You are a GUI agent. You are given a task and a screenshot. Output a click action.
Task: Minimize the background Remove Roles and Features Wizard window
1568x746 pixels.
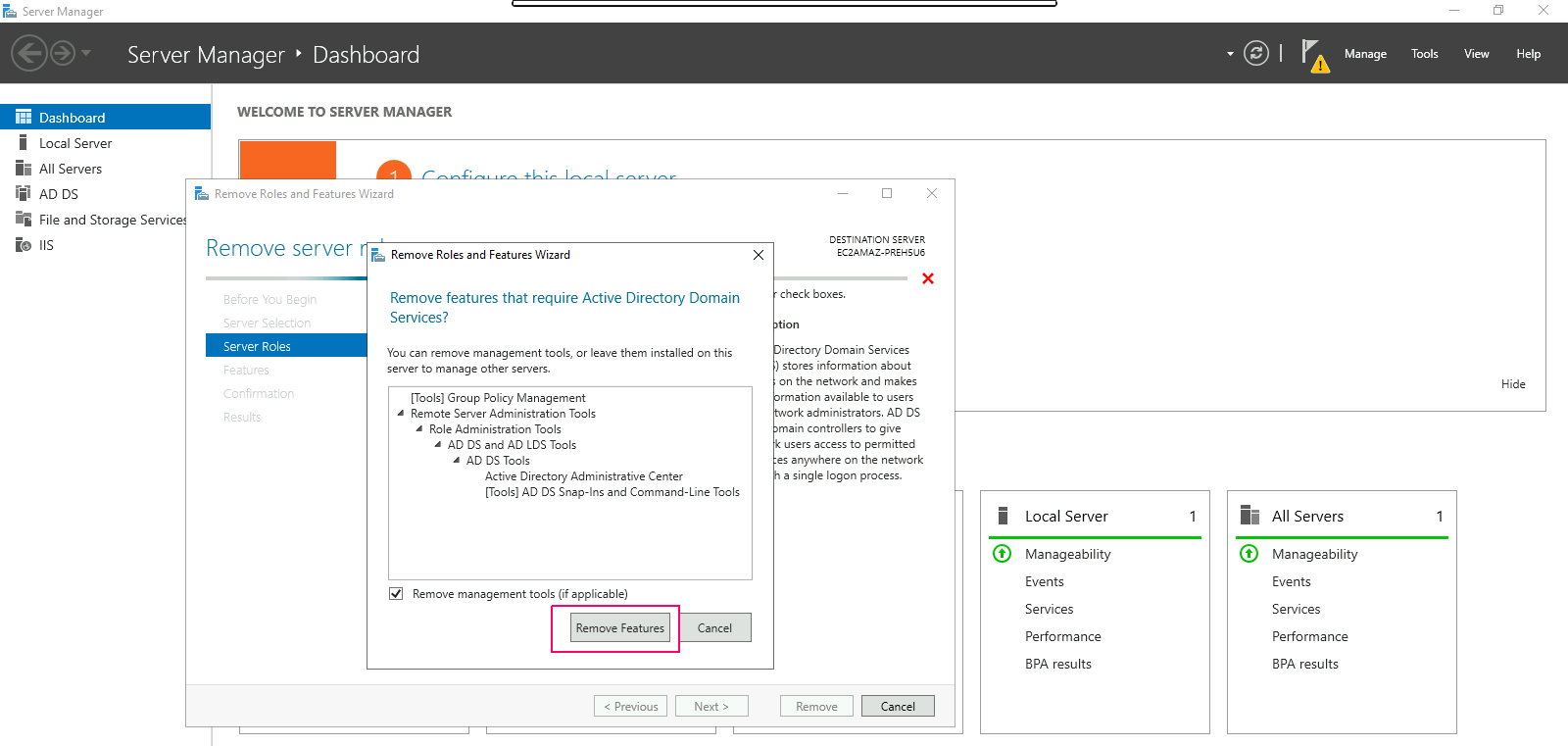pyautogui.click(x=843, y=194)
